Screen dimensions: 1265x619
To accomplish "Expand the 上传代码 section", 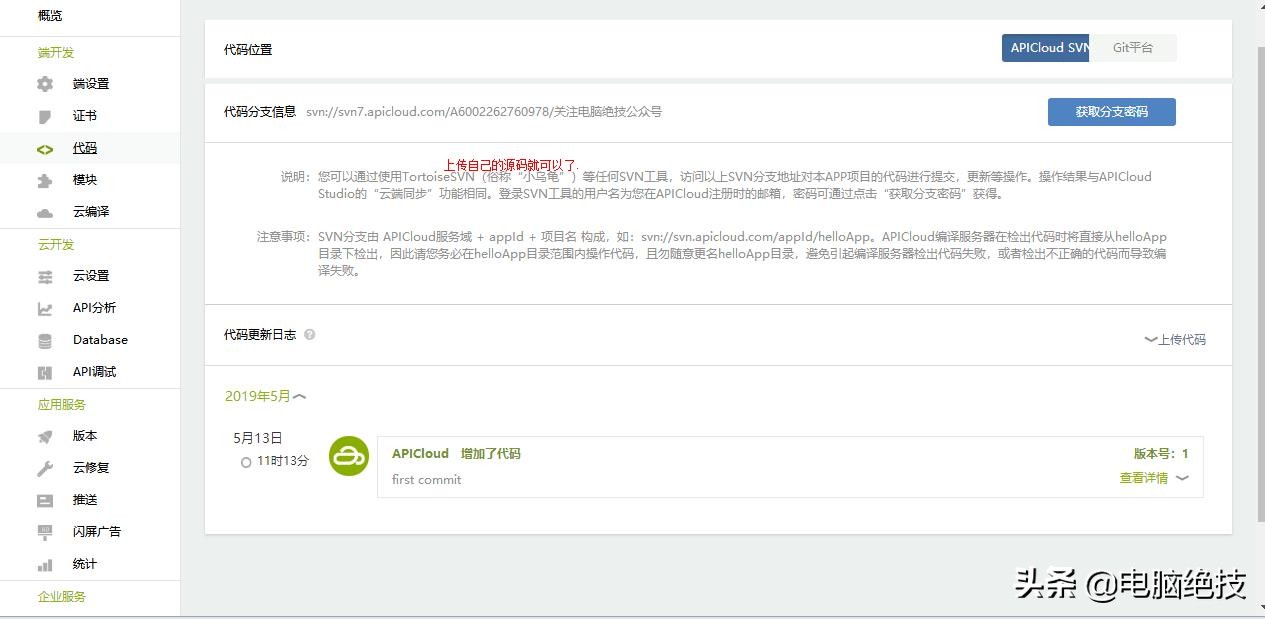I will click(x=1175, y=340).
